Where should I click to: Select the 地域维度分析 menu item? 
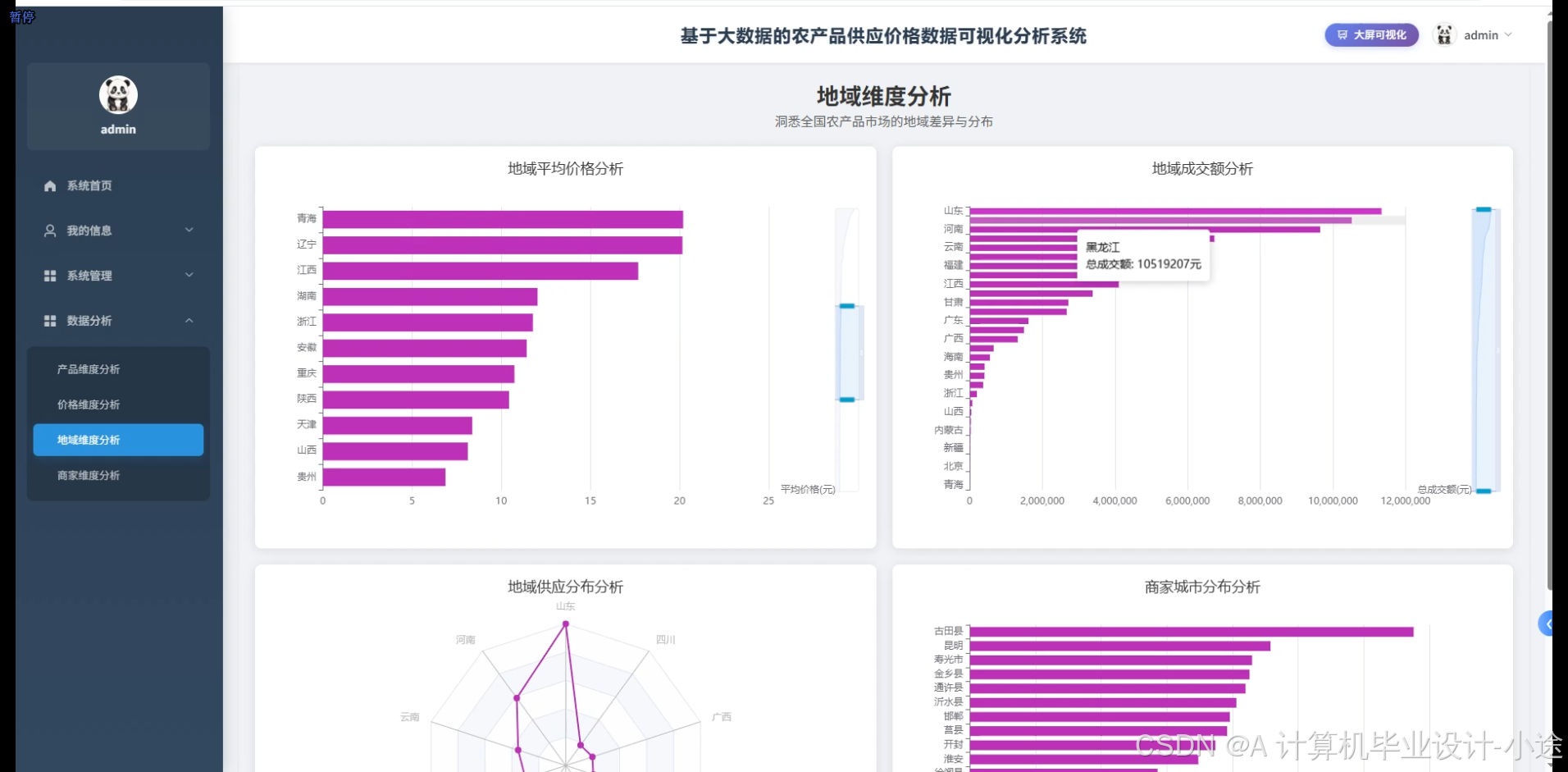tap(118, 440)
